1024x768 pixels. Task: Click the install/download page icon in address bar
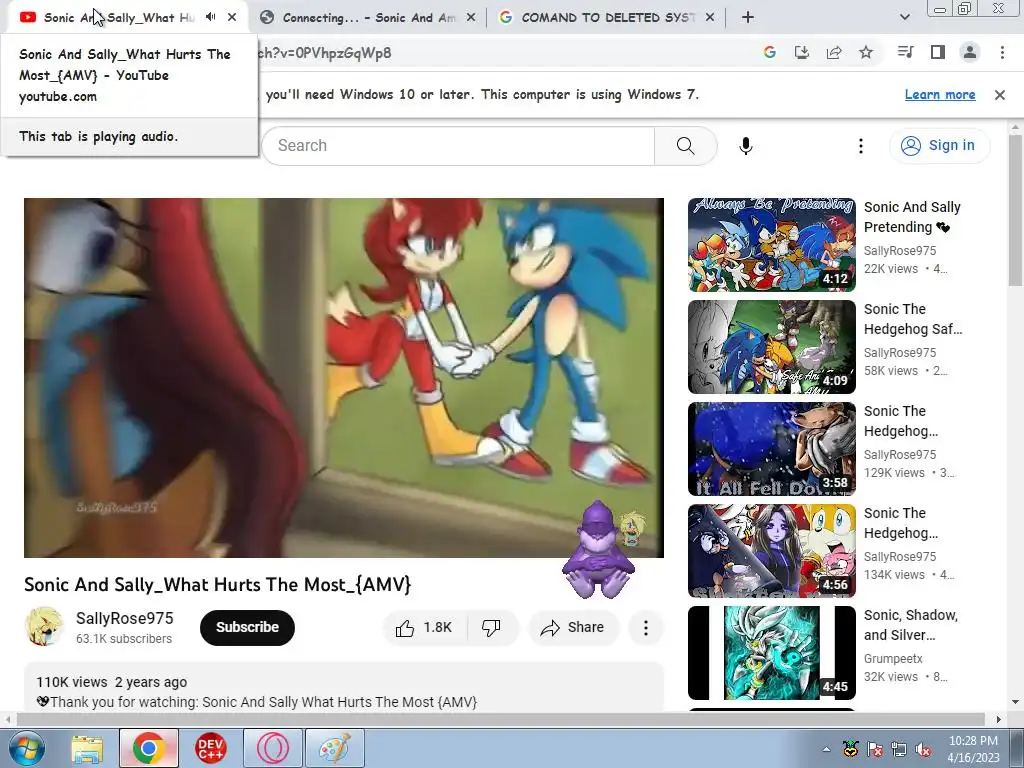tap(801, 52)
